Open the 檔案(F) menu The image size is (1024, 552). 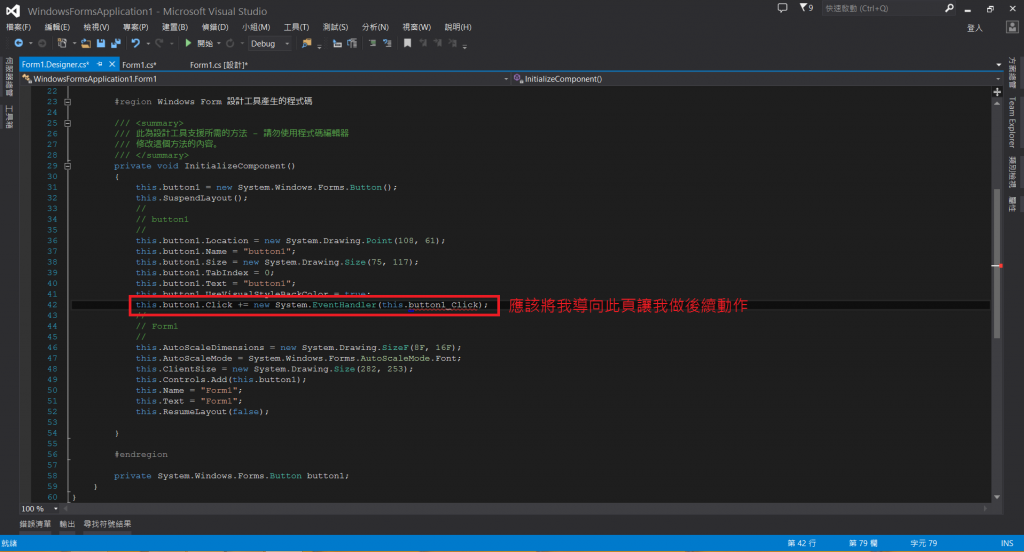click(18, 27)
